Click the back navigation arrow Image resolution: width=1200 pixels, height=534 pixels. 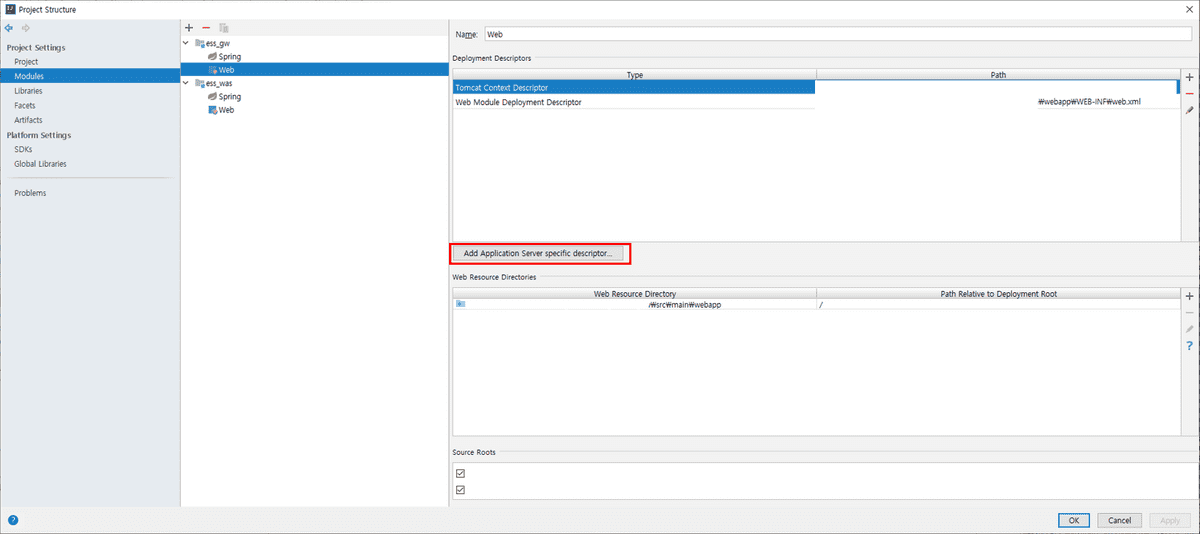click(10, 28)
